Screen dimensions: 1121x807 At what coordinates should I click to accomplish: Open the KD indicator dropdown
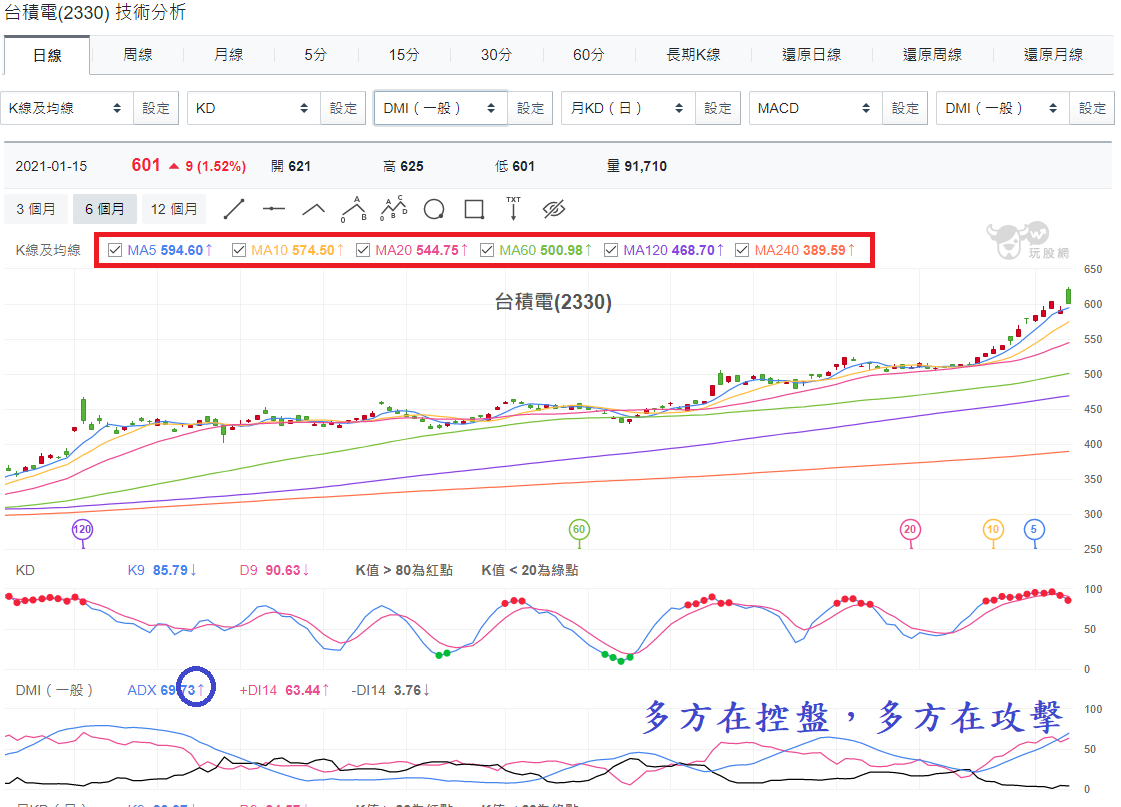254,109
